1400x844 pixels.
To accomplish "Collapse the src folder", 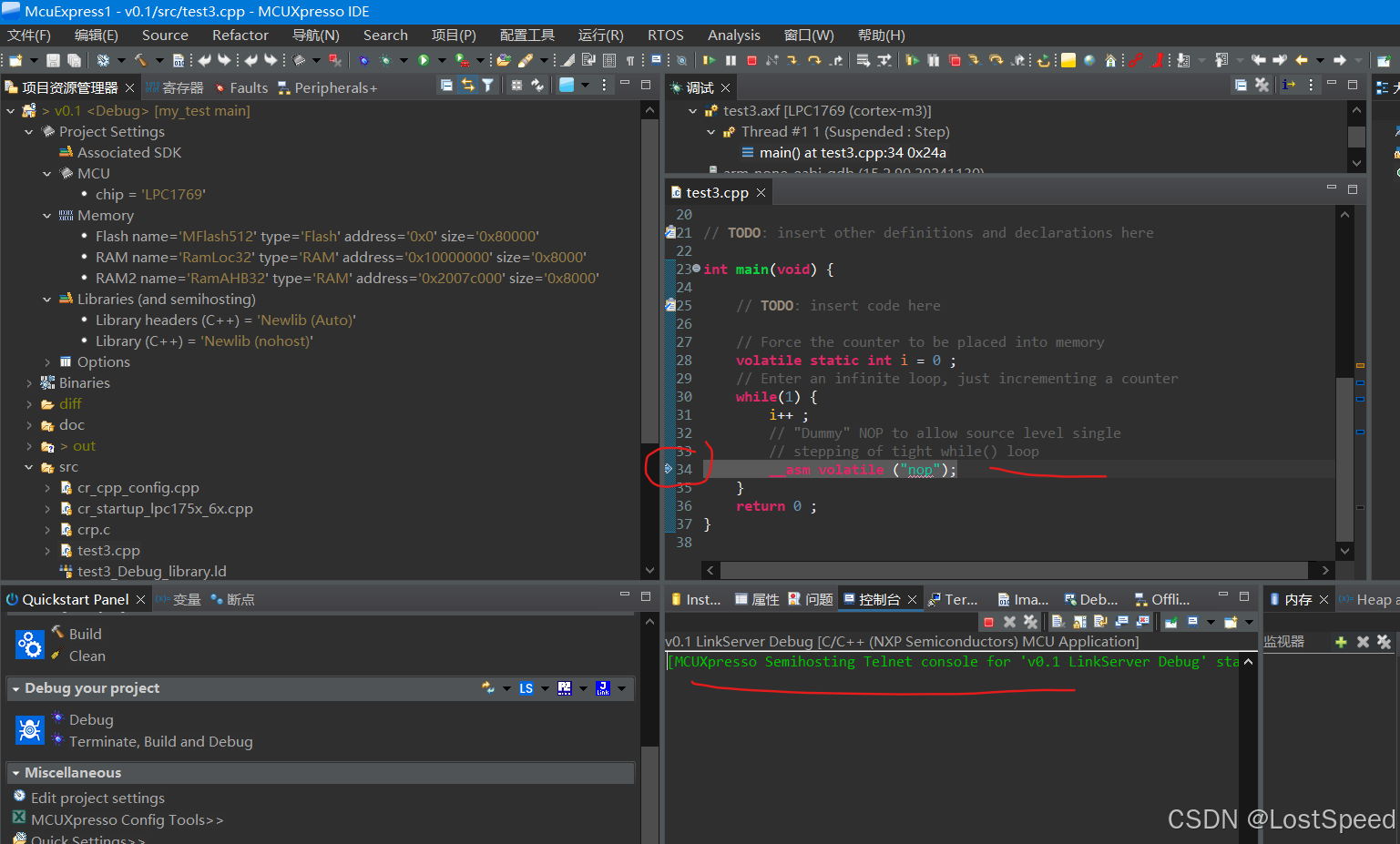I will pyautogui.click(x=28, y=467).
